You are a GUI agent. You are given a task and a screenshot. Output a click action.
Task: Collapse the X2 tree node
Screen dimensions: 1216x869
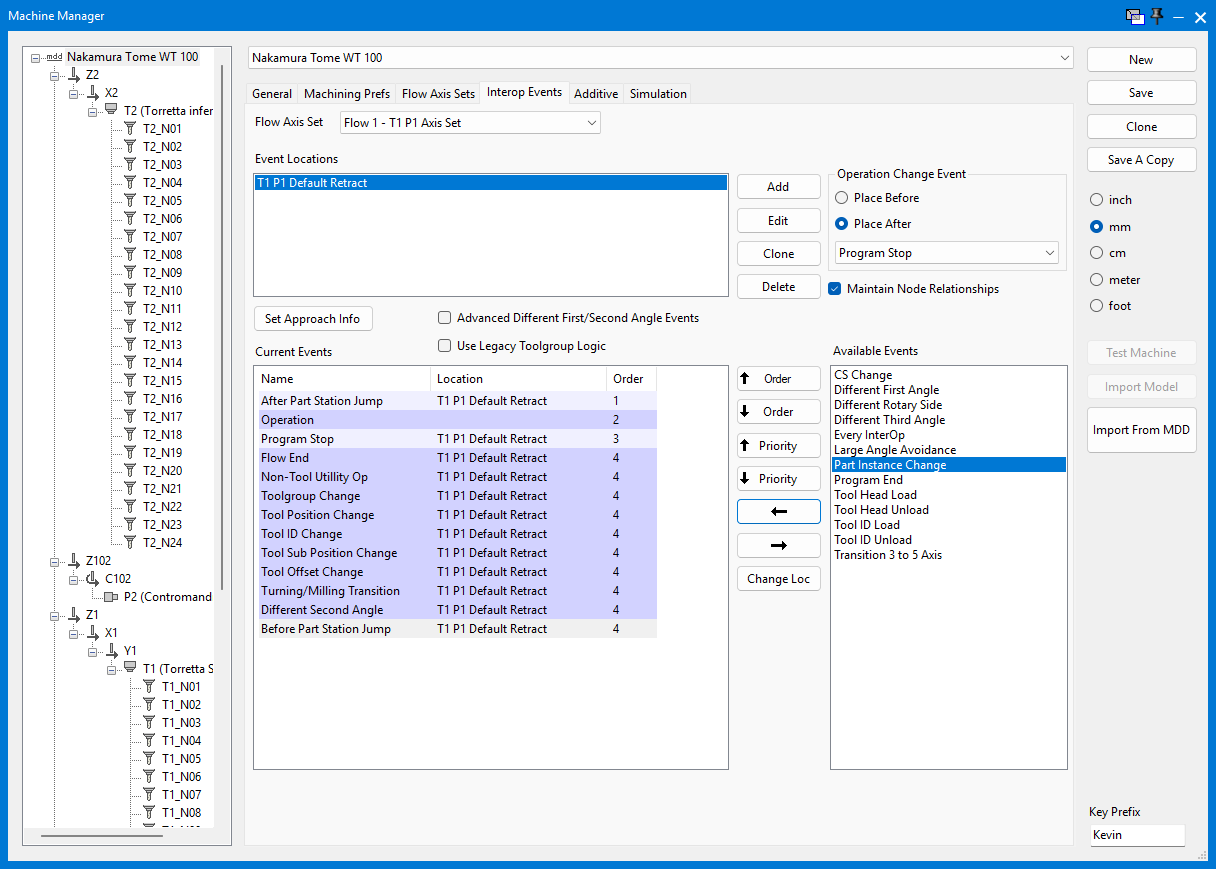pos(73,93)
